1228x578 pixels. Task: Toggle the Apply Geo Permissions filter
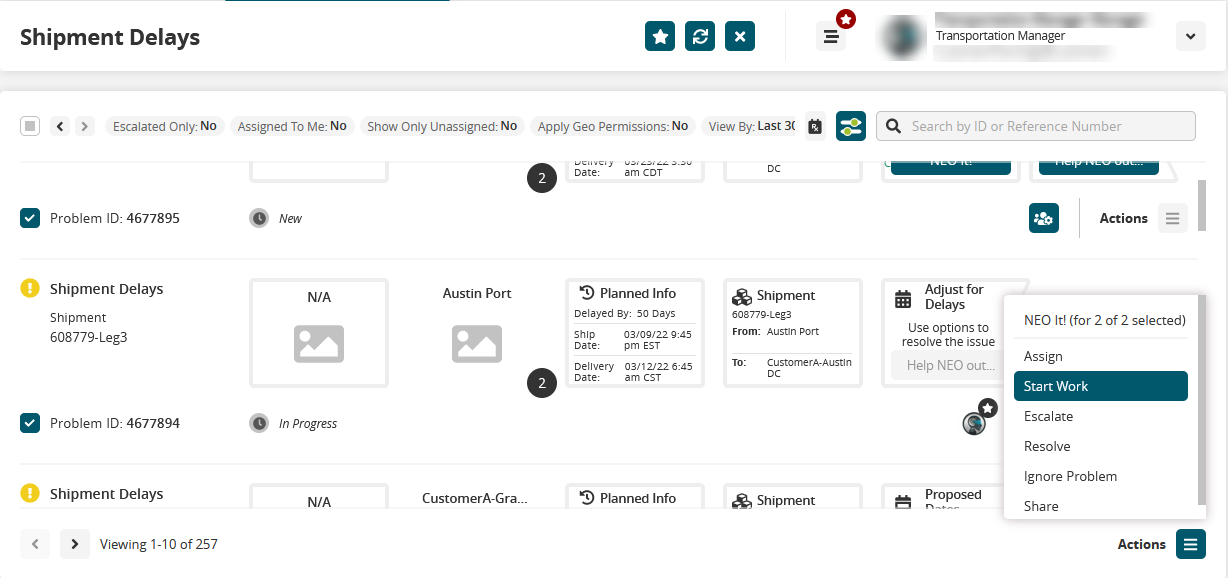tap(613, 126)
